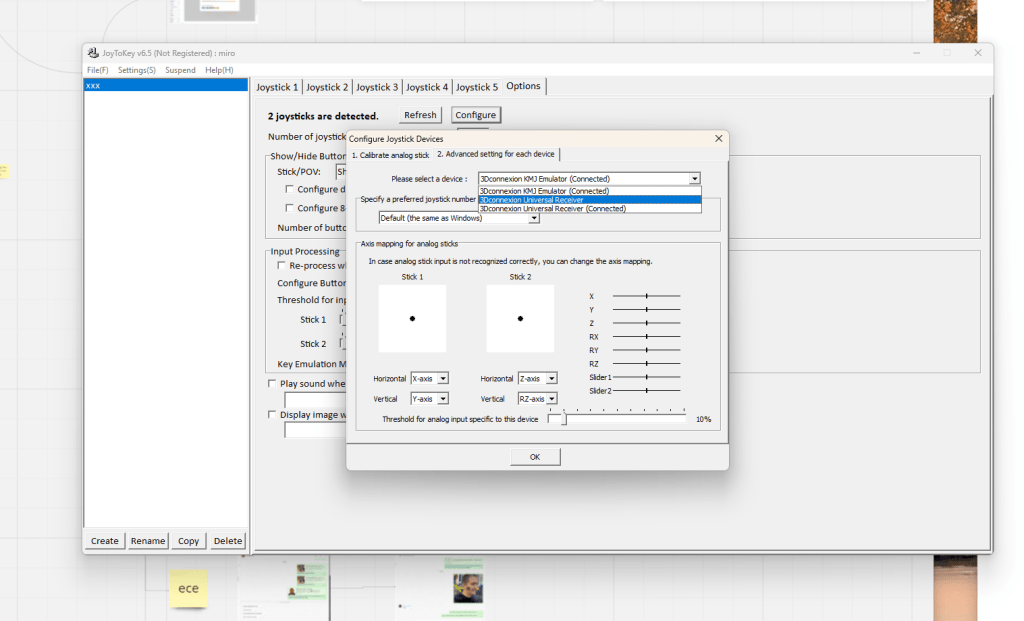The image size is (1024, 621).
Task: Click Delete profile button
Action: [228, 541]
